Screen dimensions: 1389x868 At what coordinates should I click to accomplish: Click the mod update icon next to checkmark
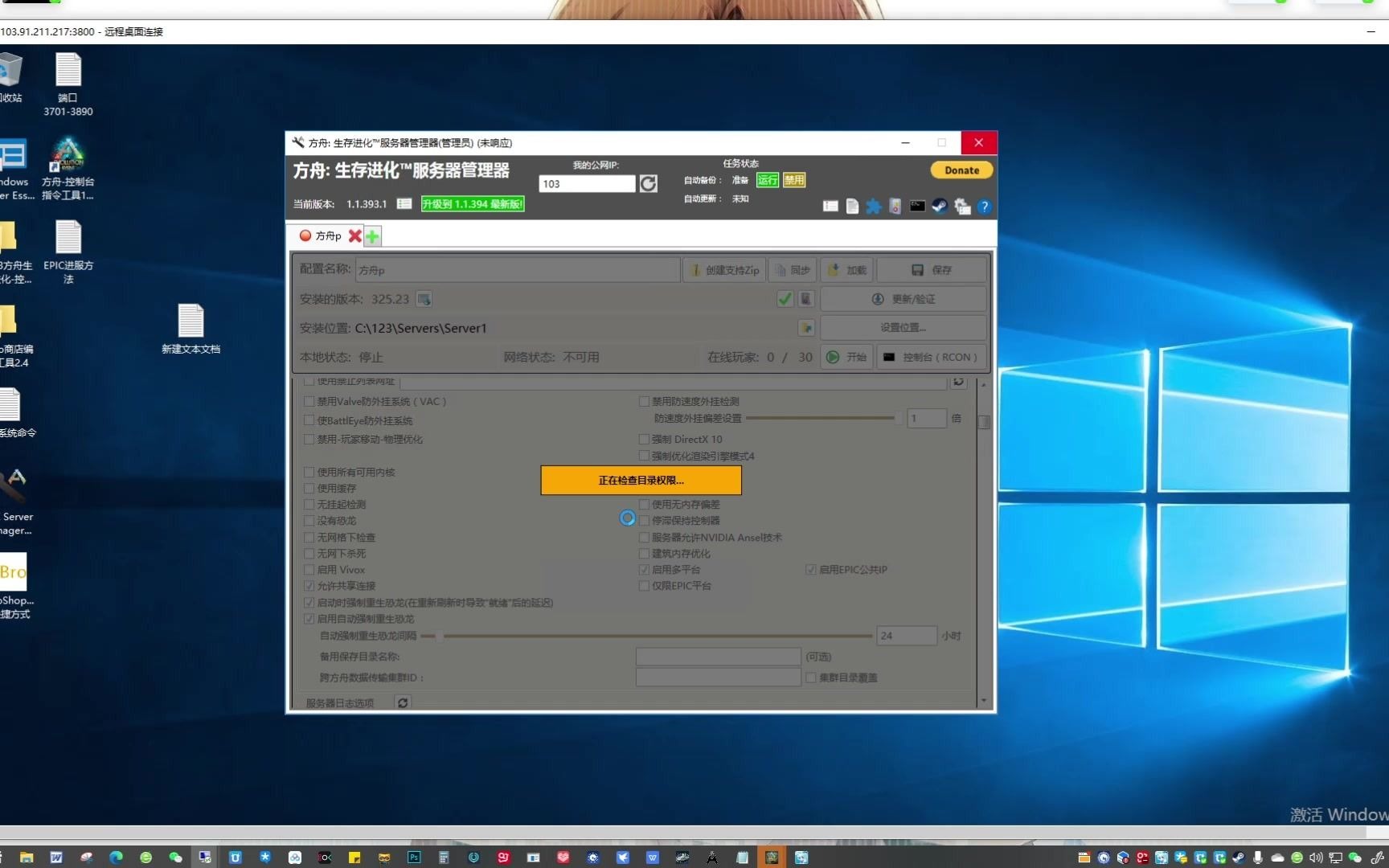point(805,299)
